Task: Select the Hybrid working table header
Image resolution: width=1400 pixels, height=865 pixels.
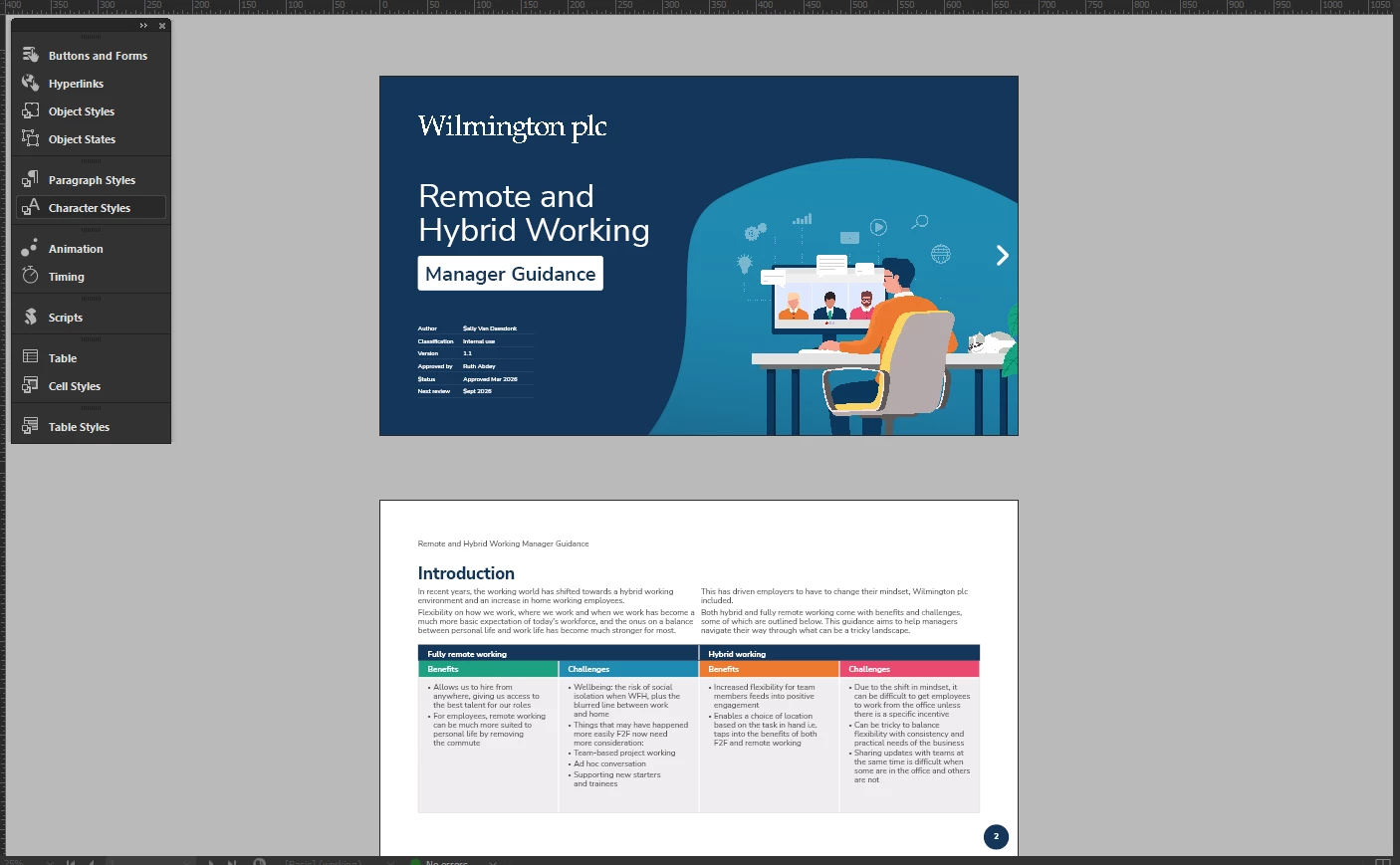Action: (x=839, y=654)
